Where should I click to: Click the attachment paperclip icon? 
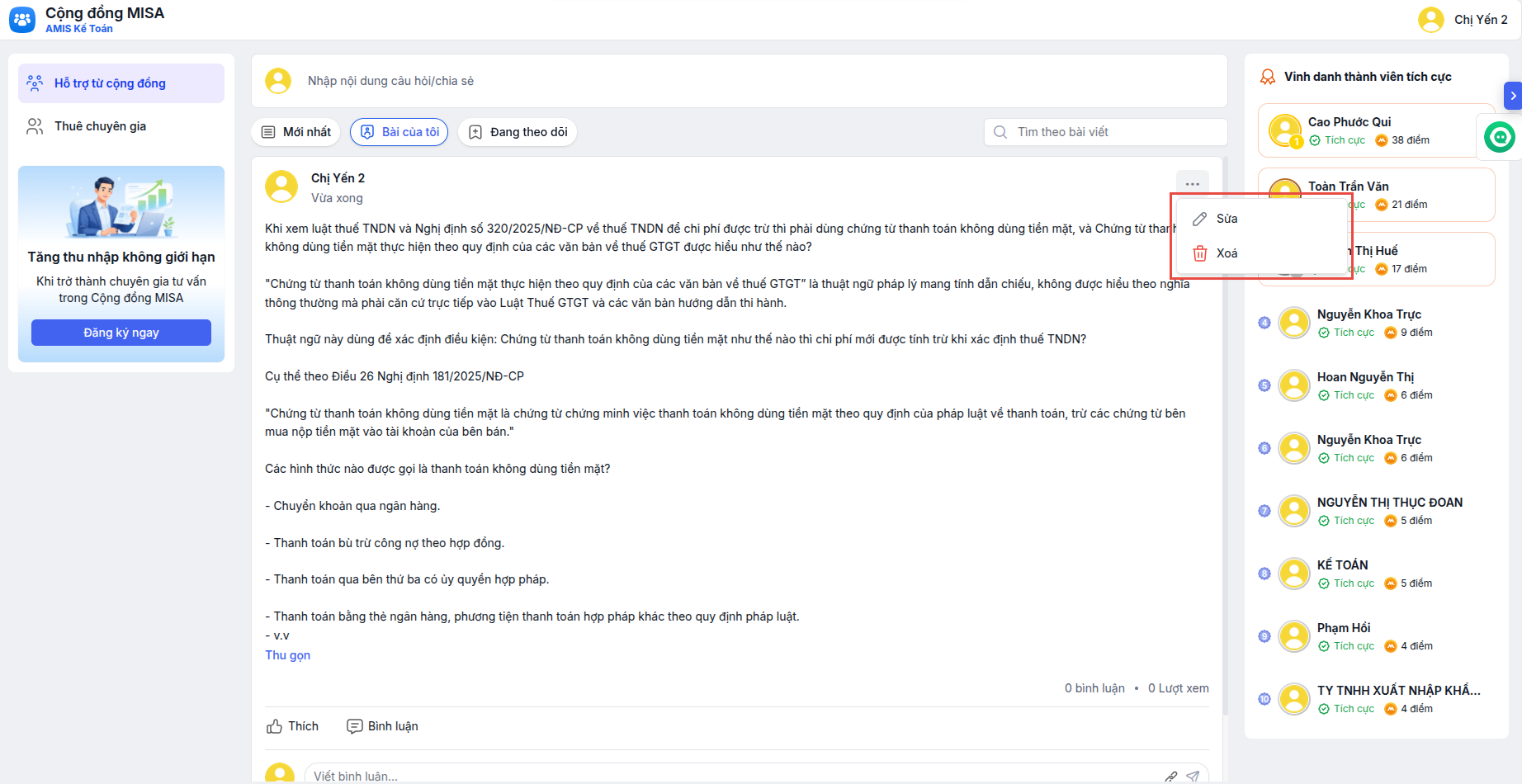point(1170,776)
